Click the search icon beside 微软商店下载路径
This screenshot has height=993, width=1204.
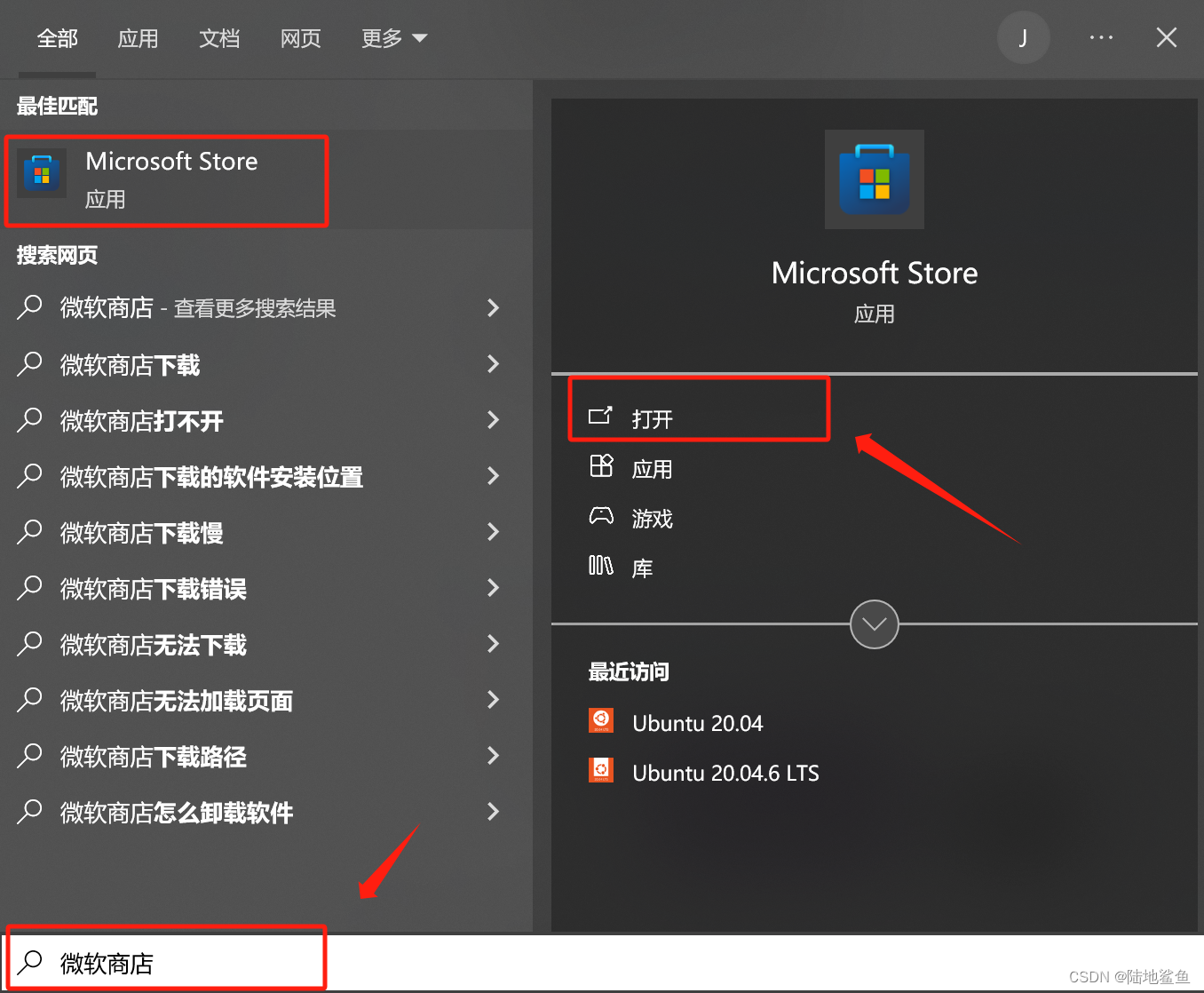coord(30,755)
